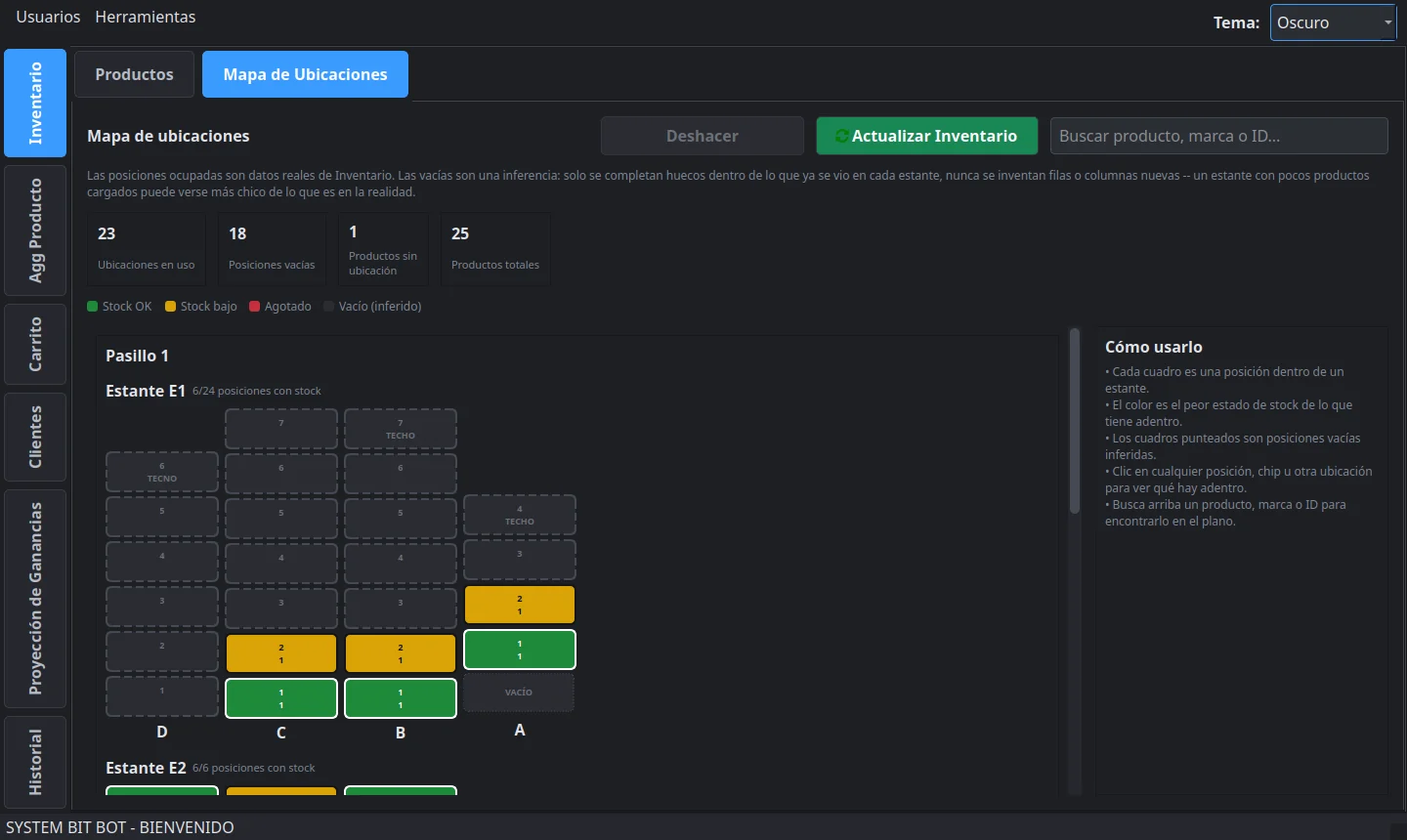
Task: Select the 7 TECHO cell in column B
Action: (401, 429)
